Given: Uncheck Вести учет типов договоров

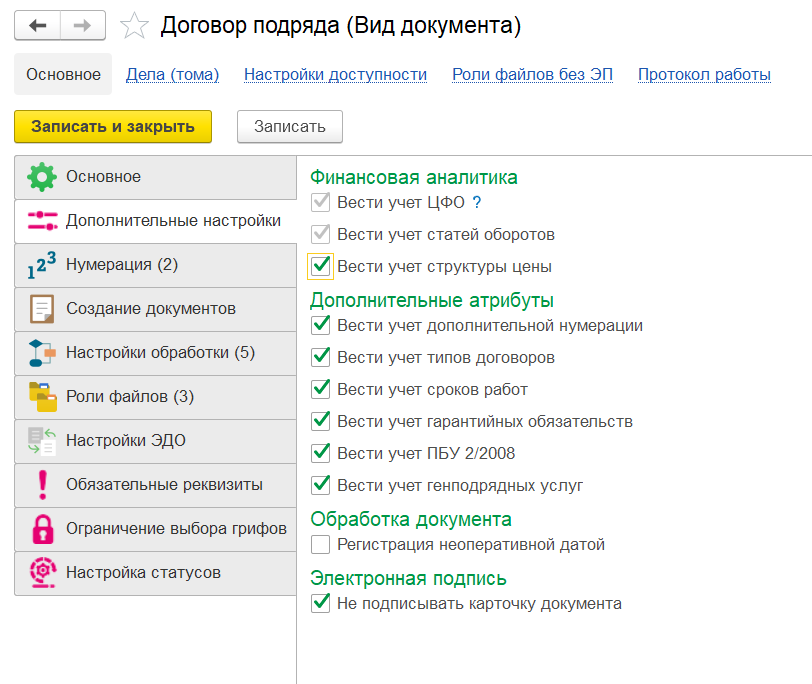Looking at the screenshot, I should 321,358.
